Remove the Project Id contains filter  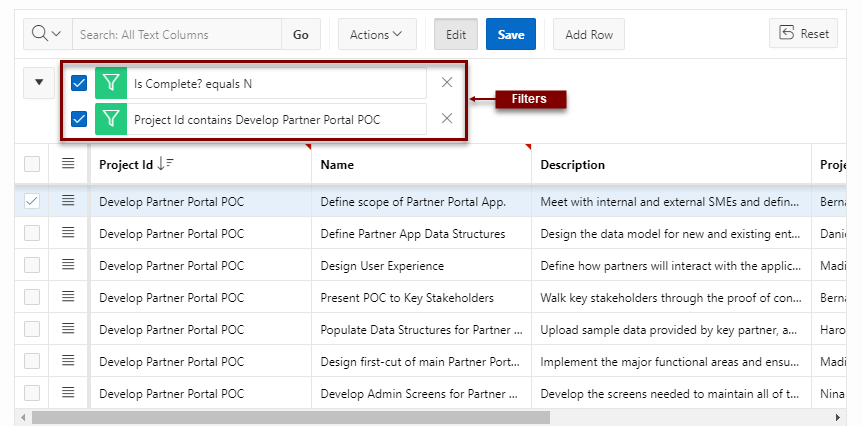click(447, 119)
